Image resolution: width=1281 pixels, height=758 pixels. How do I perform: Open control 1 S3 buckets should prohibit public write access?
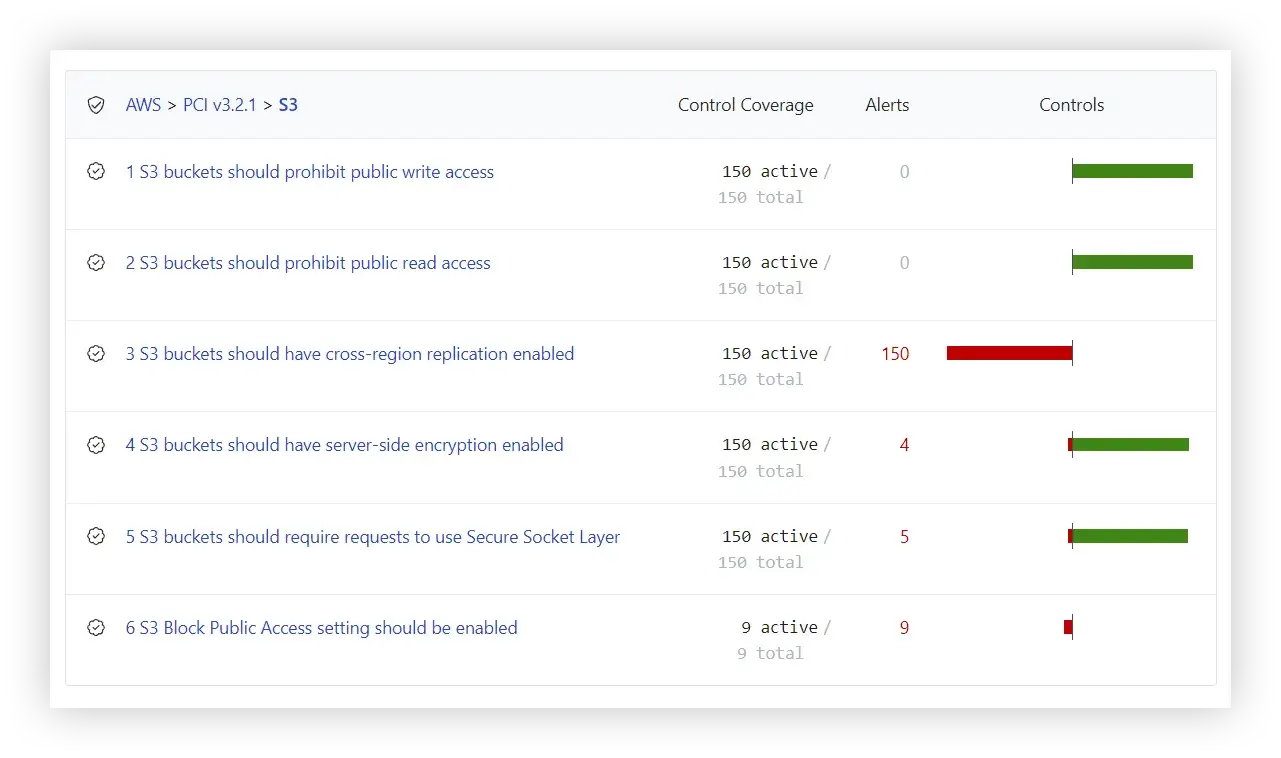pyautogui.click(x=310, y=172)
